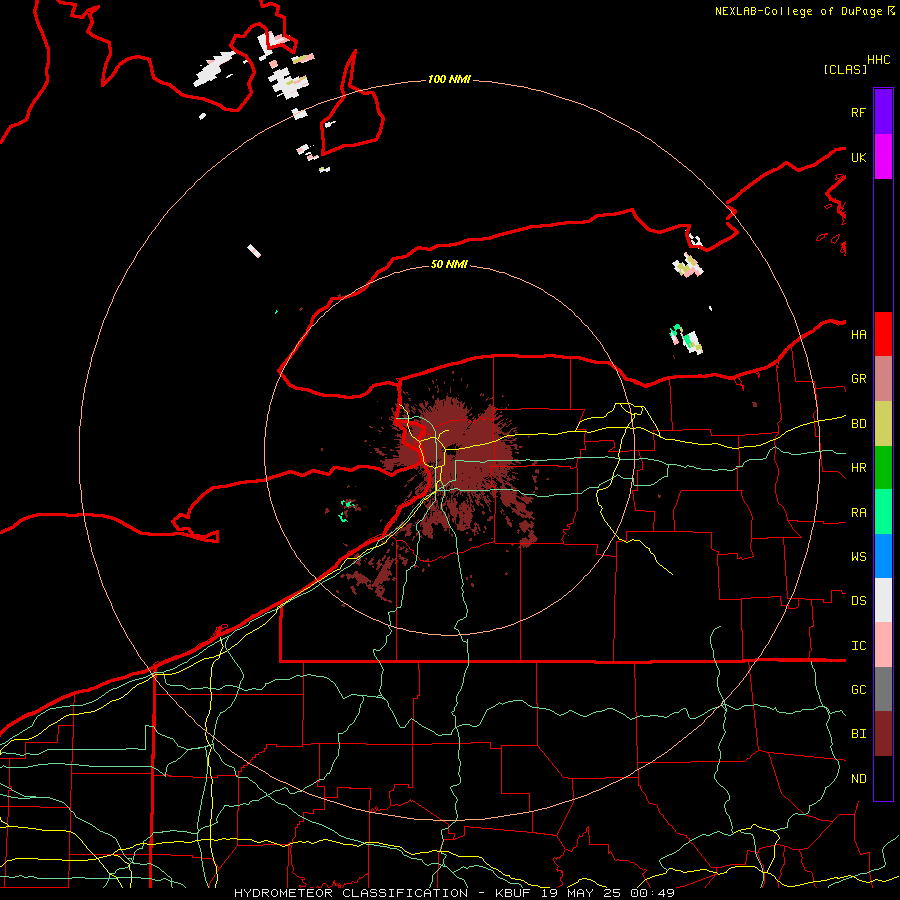Click the NEXLAB-College of DuPage credit text
The height and width of the screenshot is (900, 900).
tap(800, 11)
